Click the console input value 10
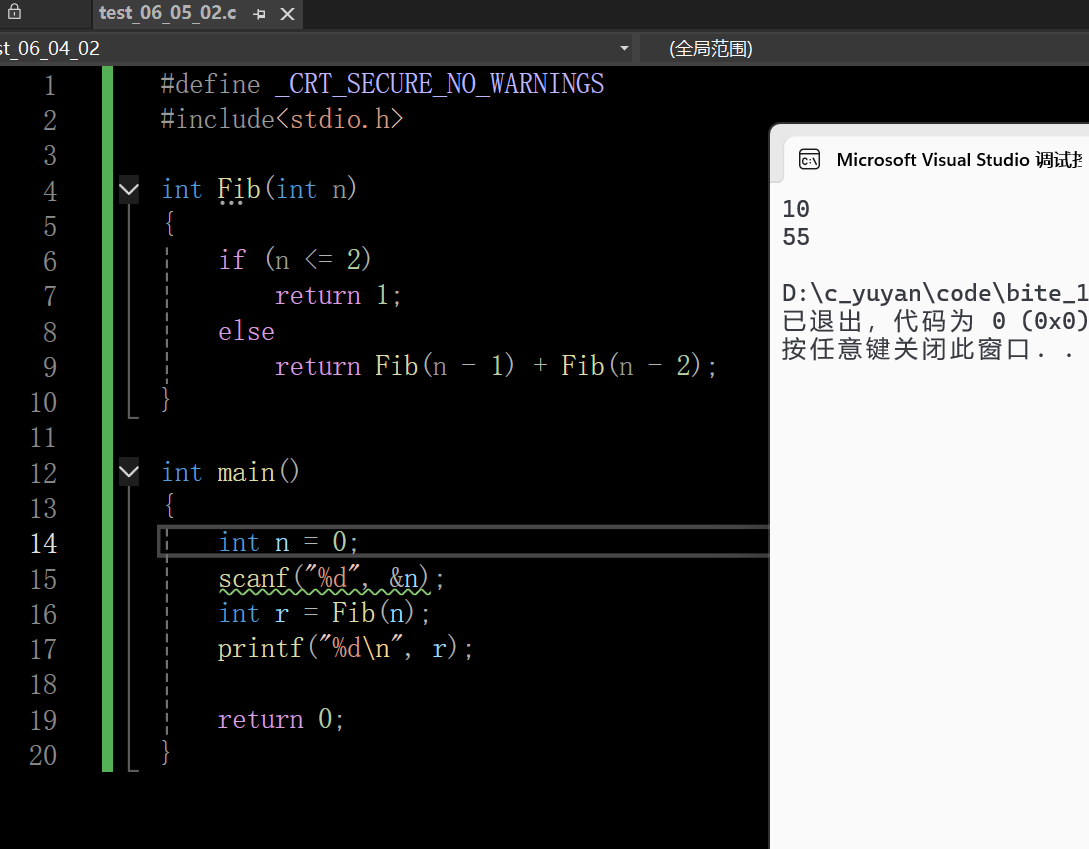 tap(796, 209)
